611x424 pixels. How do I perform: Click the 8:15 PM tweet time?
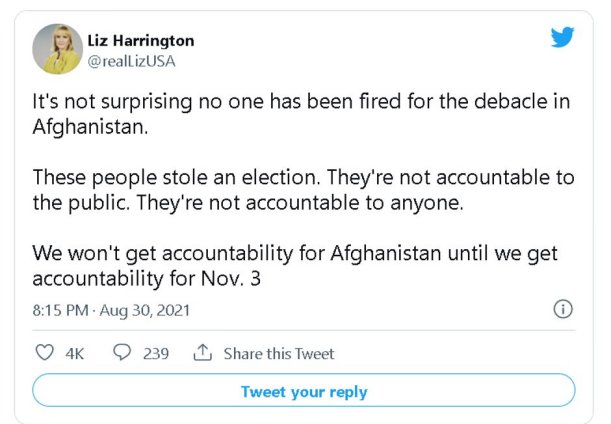[61, 311]
